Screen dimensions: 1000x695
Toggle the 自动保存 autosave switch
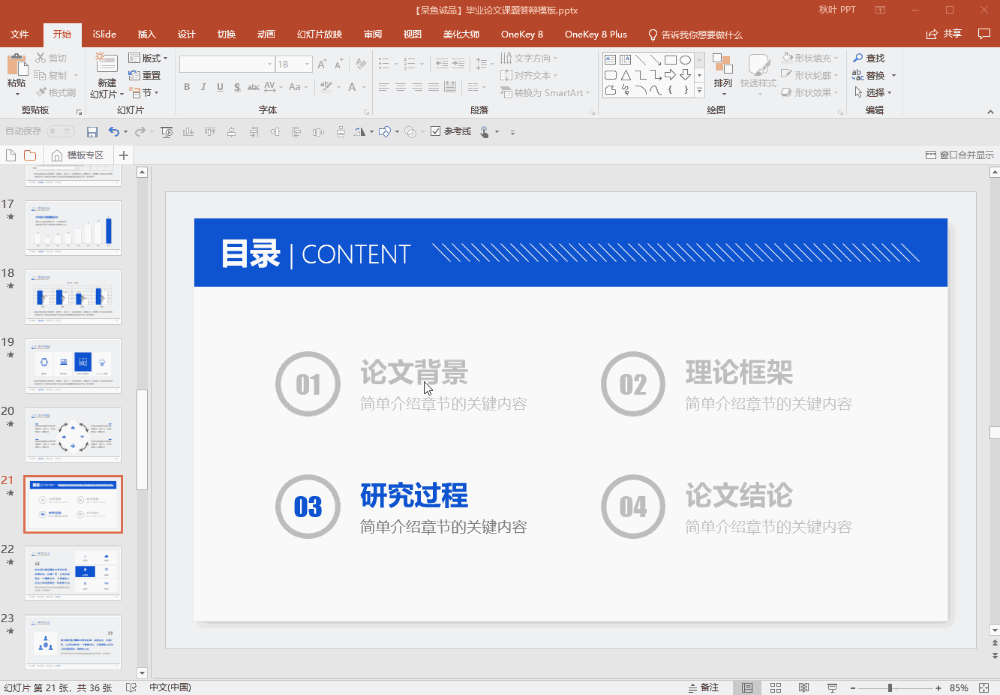tap(59, 132)
